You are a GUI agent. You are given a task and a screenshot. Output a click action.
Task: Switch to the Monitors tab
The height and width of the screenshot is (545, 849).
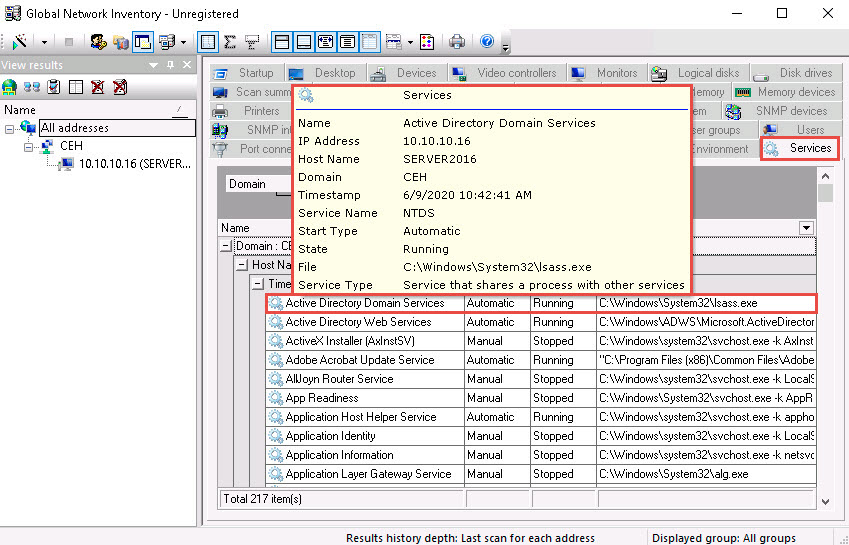point(605,73)
